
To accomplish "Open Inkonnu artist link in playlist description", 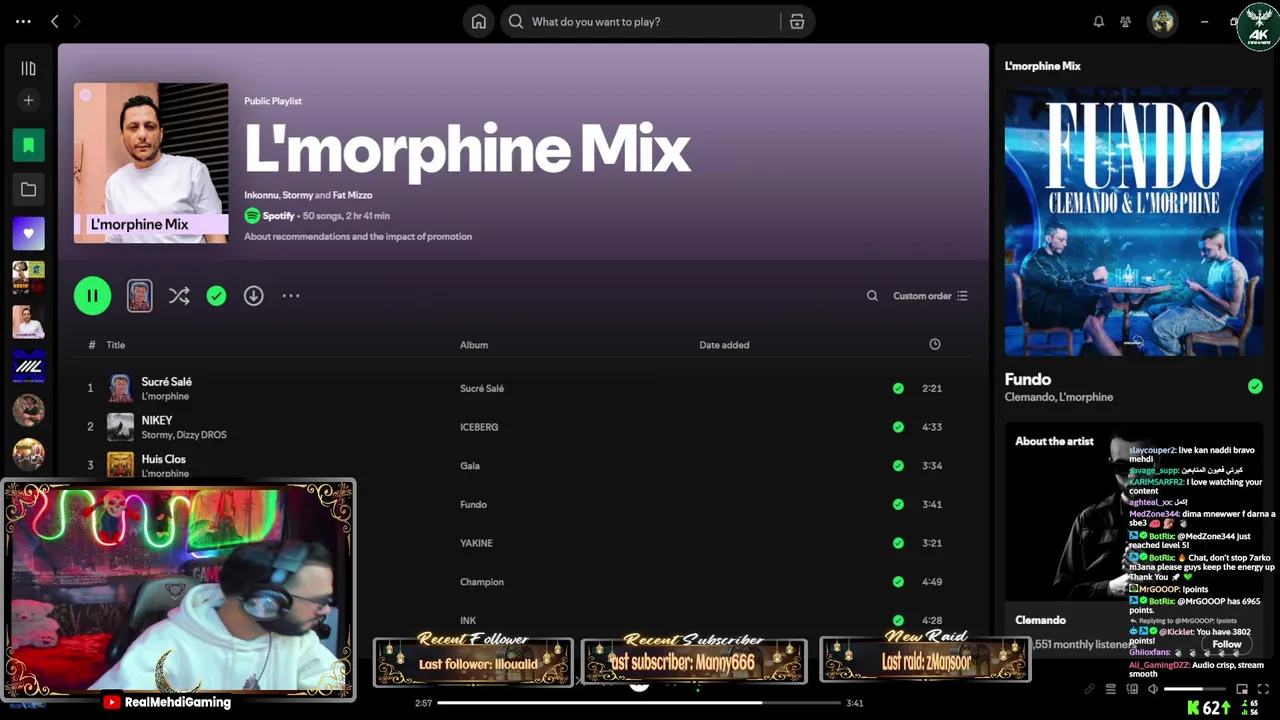I will pyautogui.click(x=260, y=195).
